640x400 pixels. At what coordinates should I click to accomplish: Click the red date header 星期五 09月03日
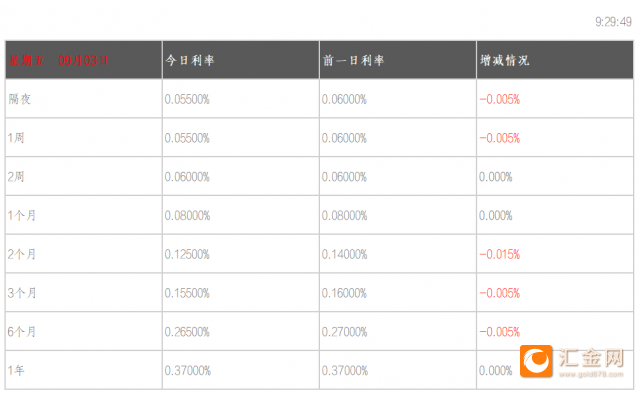[62, 60]
